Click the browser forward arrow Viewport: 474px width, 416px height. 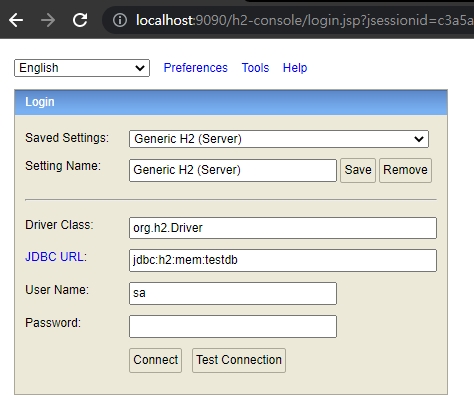coord(48,20)
